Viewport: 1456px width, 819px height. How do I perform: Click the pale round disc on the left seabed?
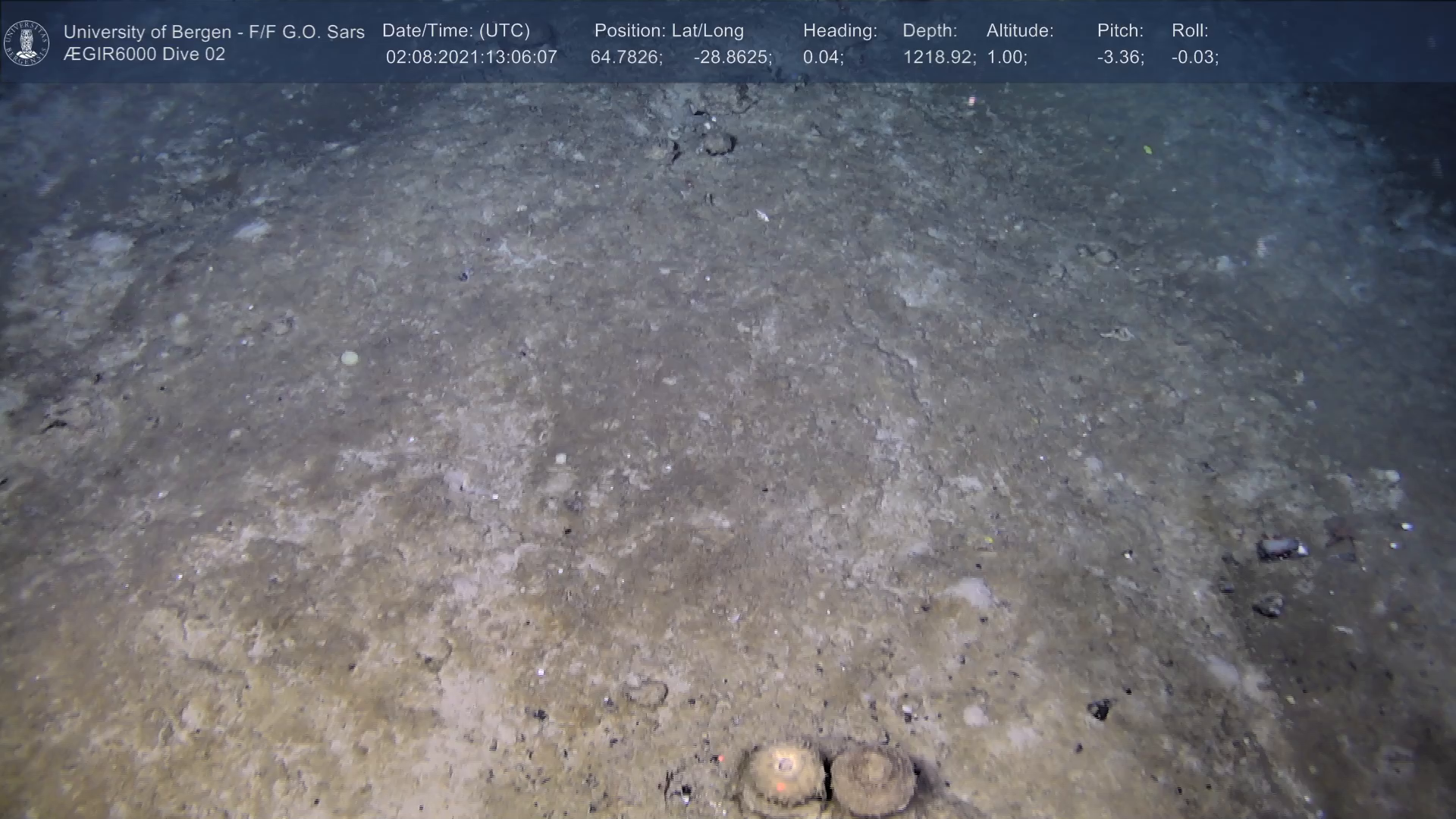349,358
